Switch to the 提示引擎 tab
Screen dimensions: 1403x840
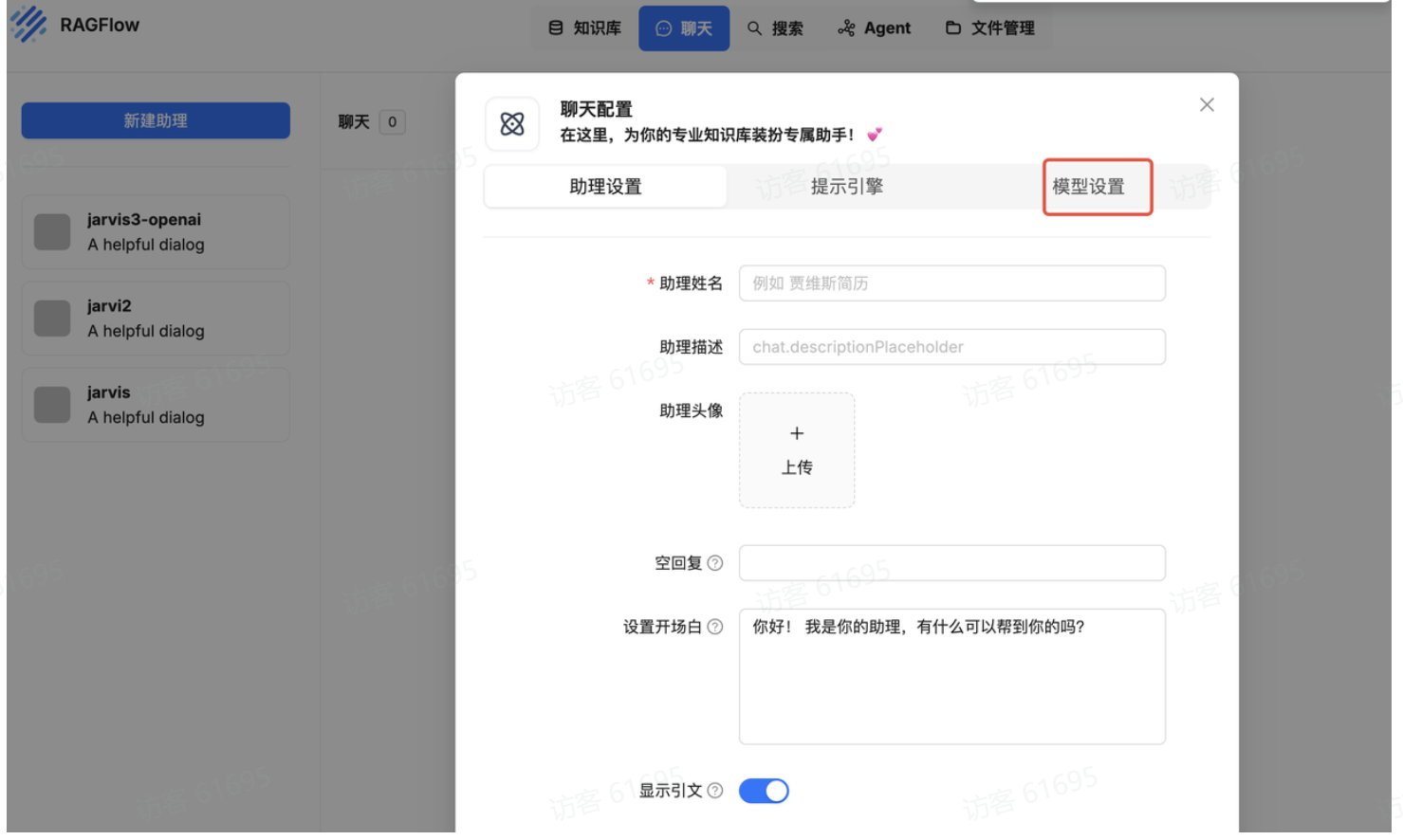(847, 187)
